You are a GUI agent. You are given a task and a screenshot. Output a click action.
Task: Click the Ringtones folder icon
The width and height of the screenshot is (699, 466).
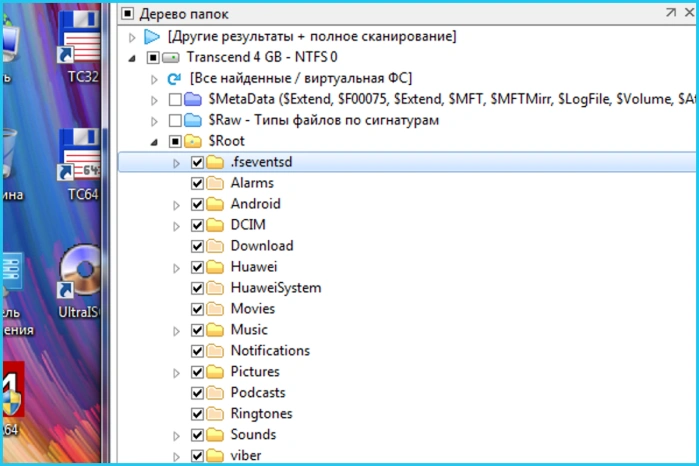click(215, 414)
